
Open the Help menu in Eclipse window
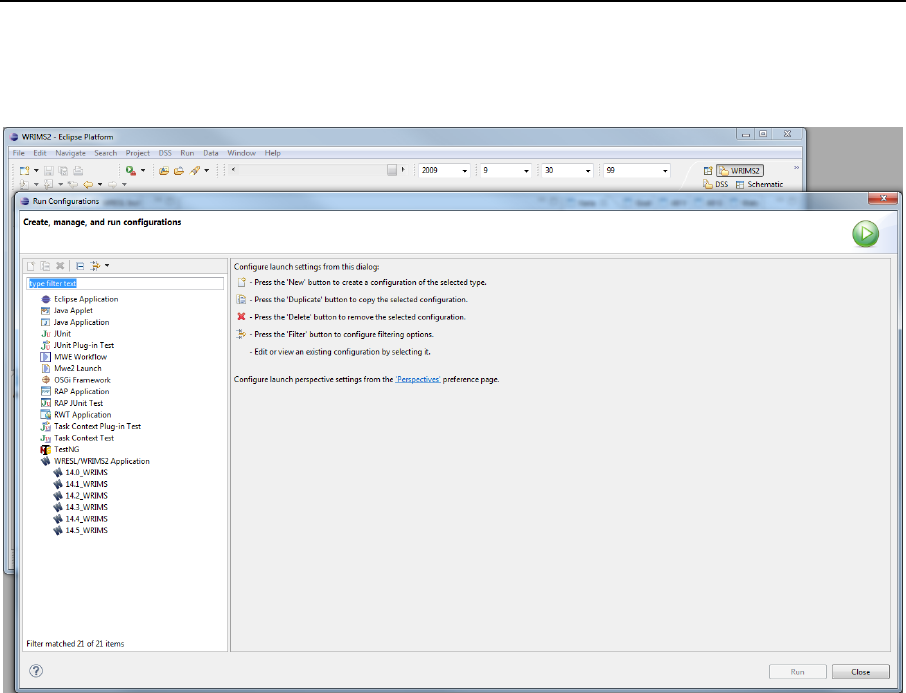273,153
